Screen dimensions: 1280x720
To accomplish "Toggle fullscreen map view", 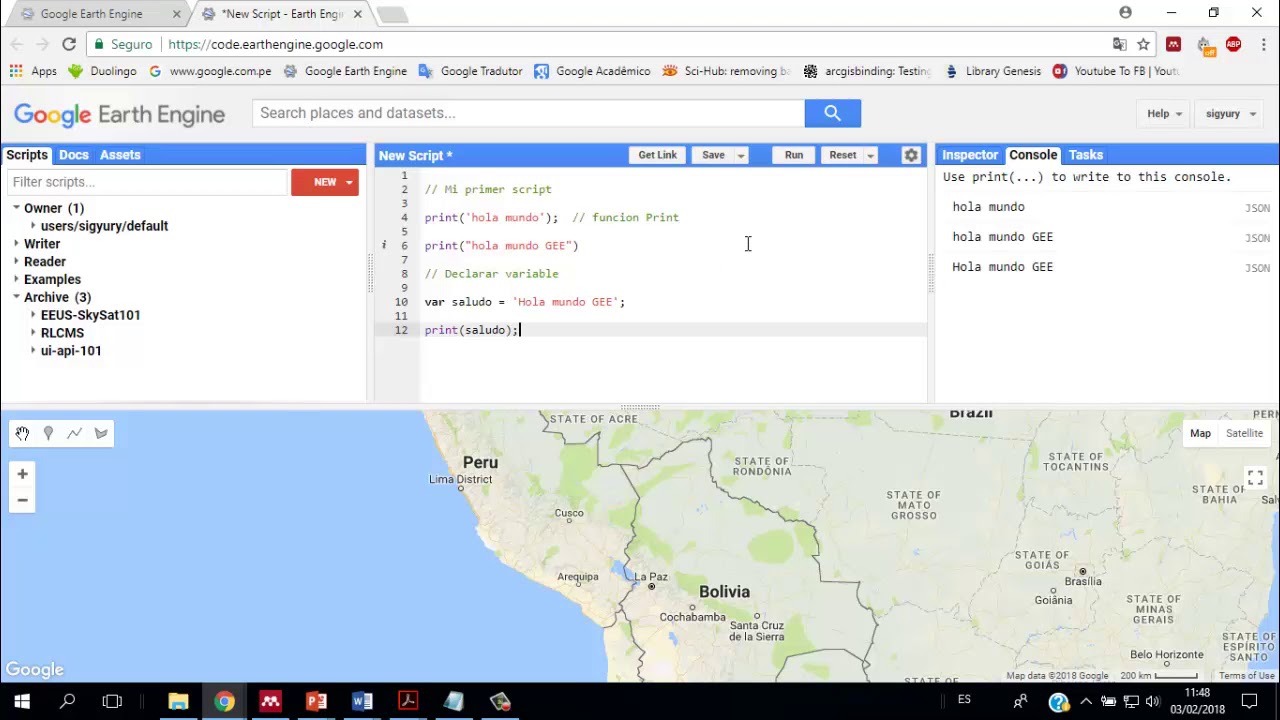I will click(1255, 478).
